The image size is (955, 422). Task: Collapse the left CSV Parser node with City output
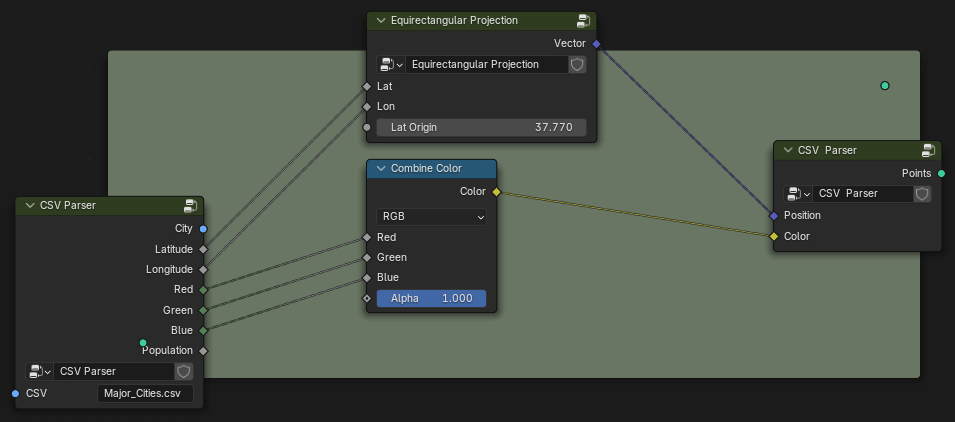point(30,206)
